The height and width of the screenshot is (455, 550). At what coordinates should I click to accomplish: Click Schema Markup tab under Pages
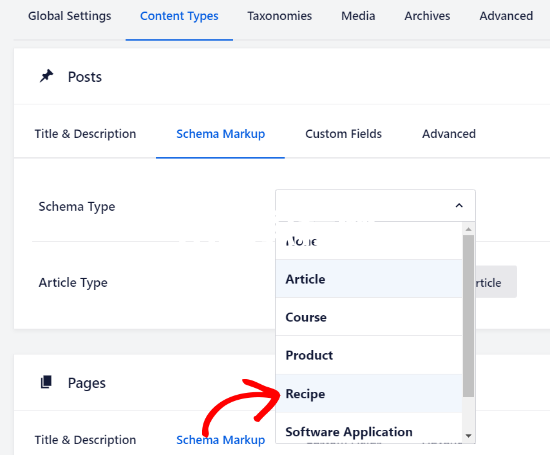(221, 440)
